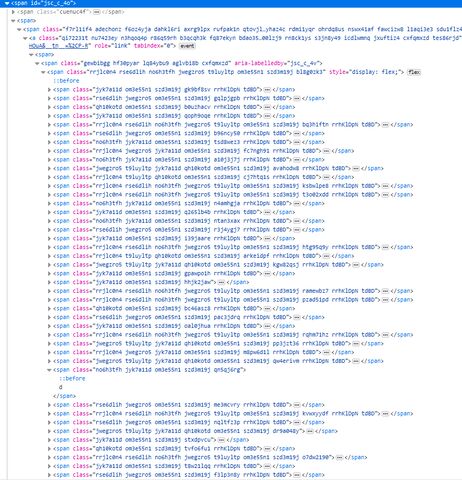
Task: Select the ::before pseudo-element under display flex span
Action: click(66, 81)
